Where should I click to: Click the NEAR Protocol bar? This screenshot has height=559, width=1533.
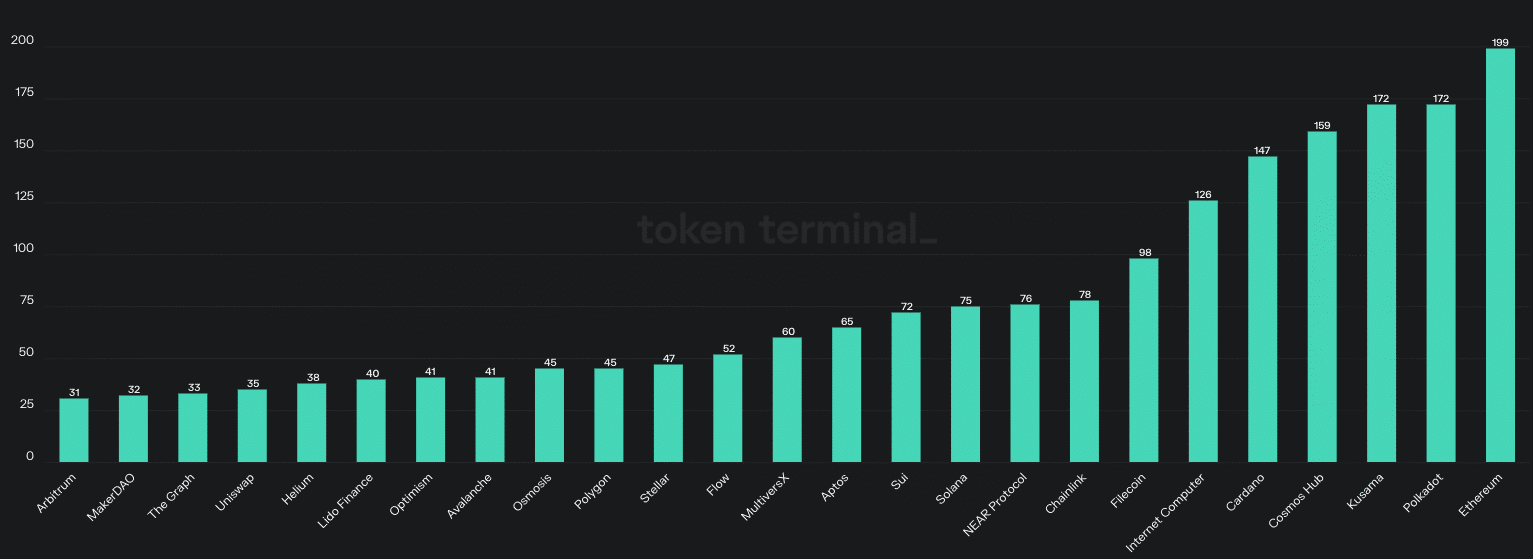(1025, 383)
